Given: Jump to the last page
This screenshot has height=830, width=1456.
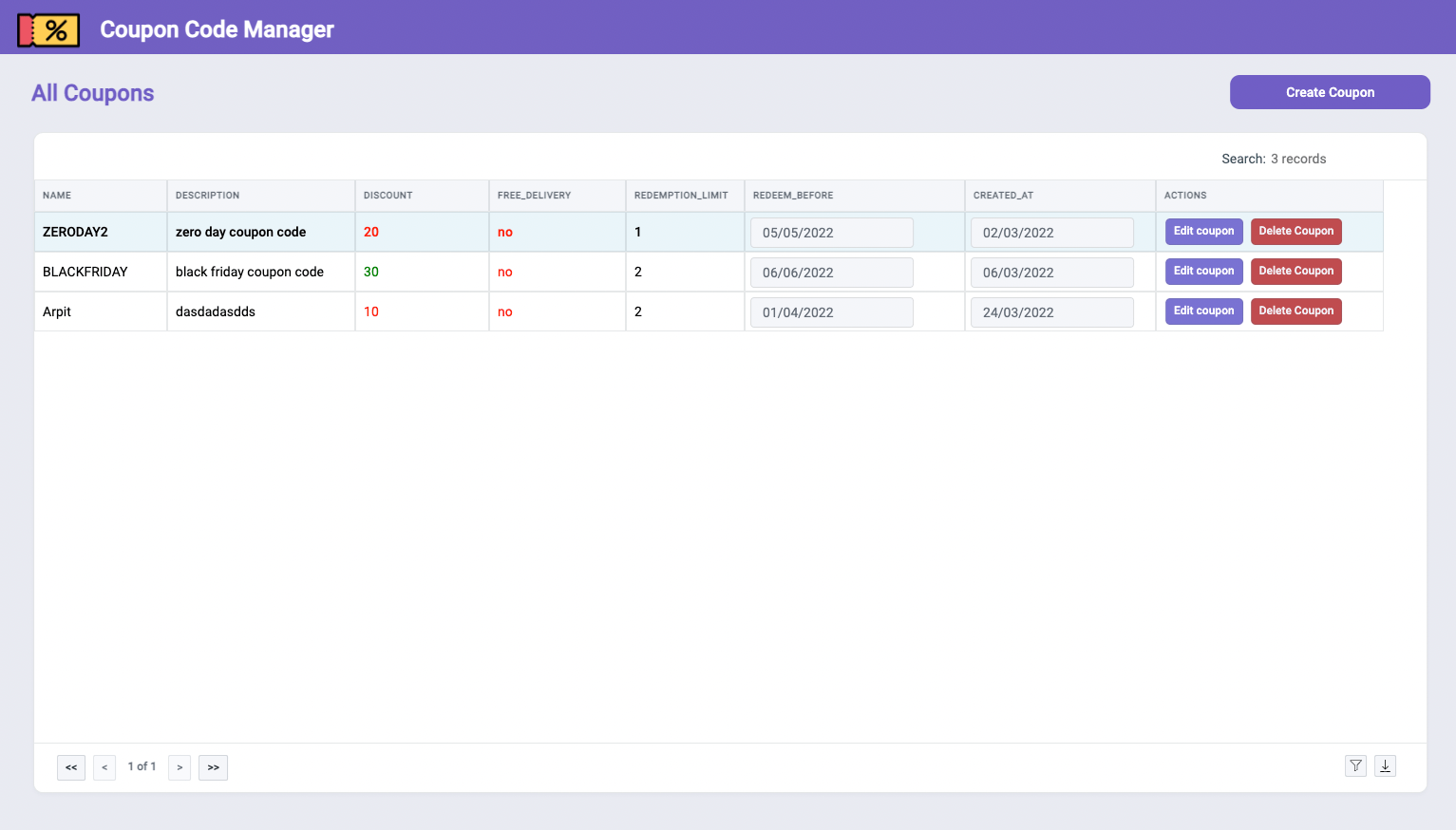Looking at the screenshot, I should [x=213, y=767].
